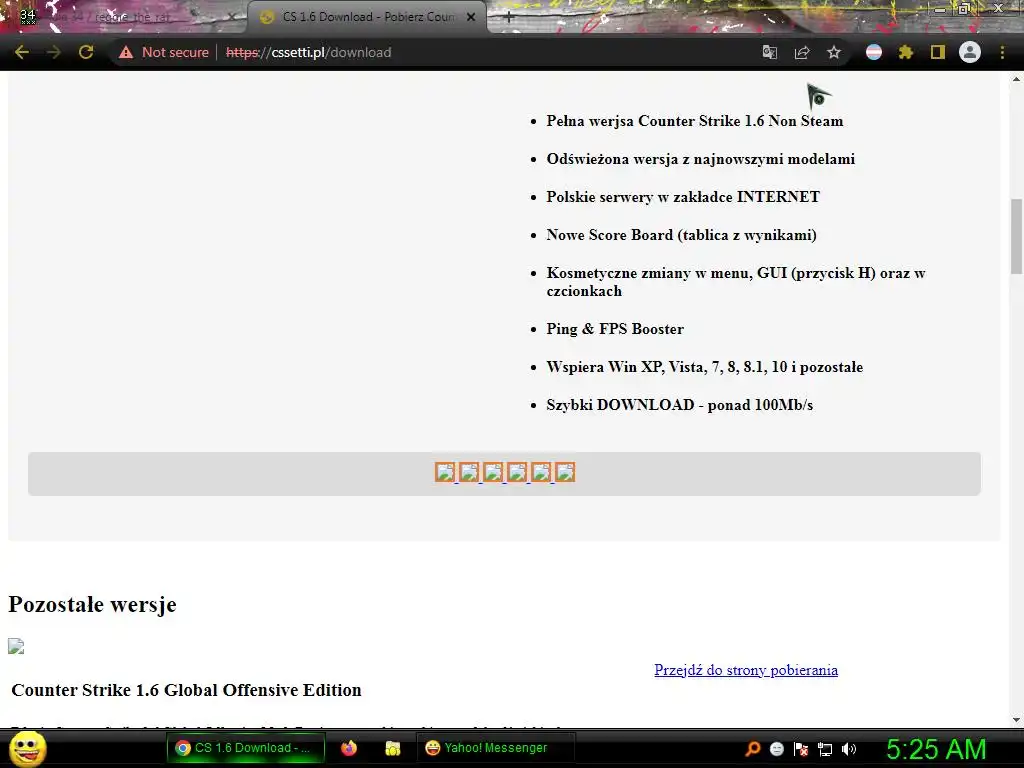
Task: Launch Firefox from the taskbar
Action: click(x=349, y=748)
